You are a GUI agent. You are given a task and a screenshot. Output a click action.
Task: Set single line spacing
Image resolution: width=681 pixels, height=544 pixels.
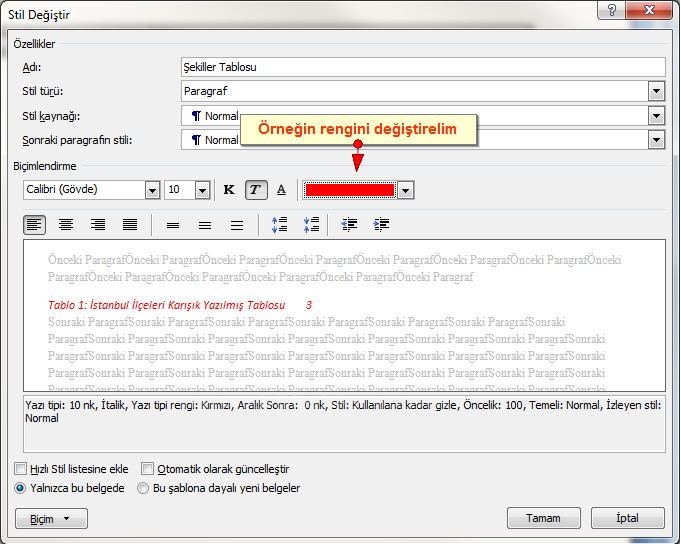pos(173,225)
